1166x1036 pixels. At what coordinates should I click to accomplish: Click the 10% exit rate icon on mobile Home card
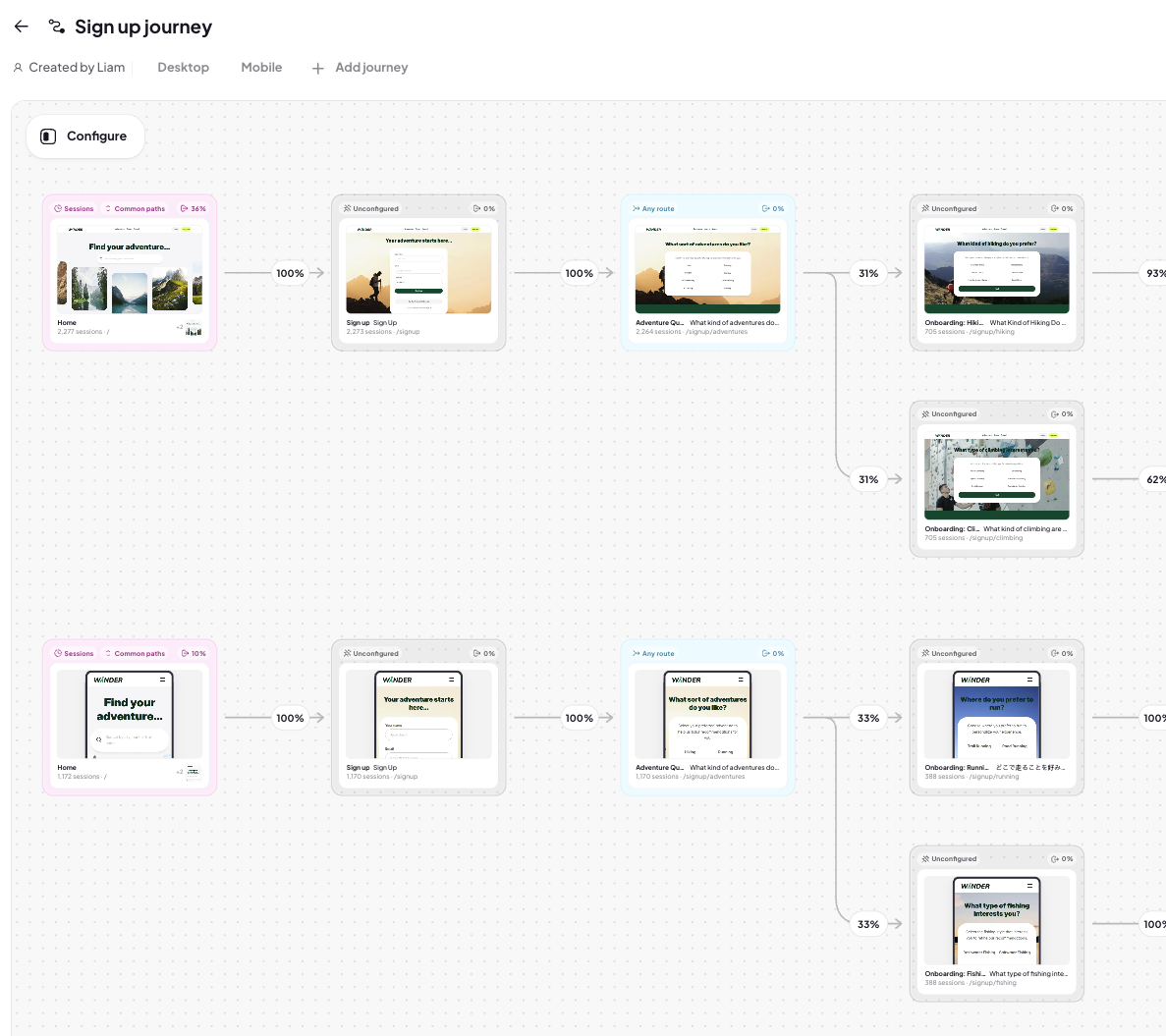[x=185, y=654]
